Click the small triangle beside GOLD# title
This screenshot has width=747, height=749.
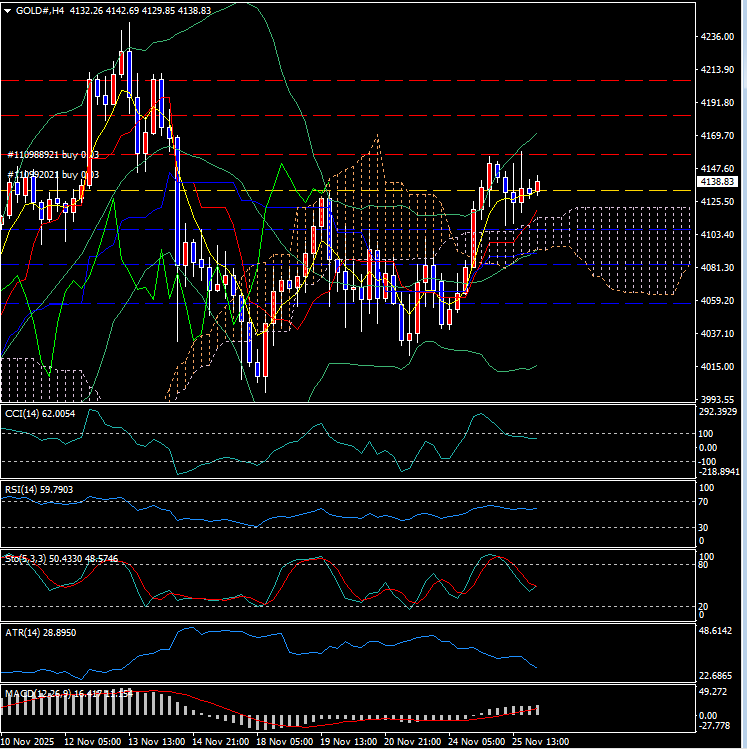pyautogui.click(x=6, y=10)
